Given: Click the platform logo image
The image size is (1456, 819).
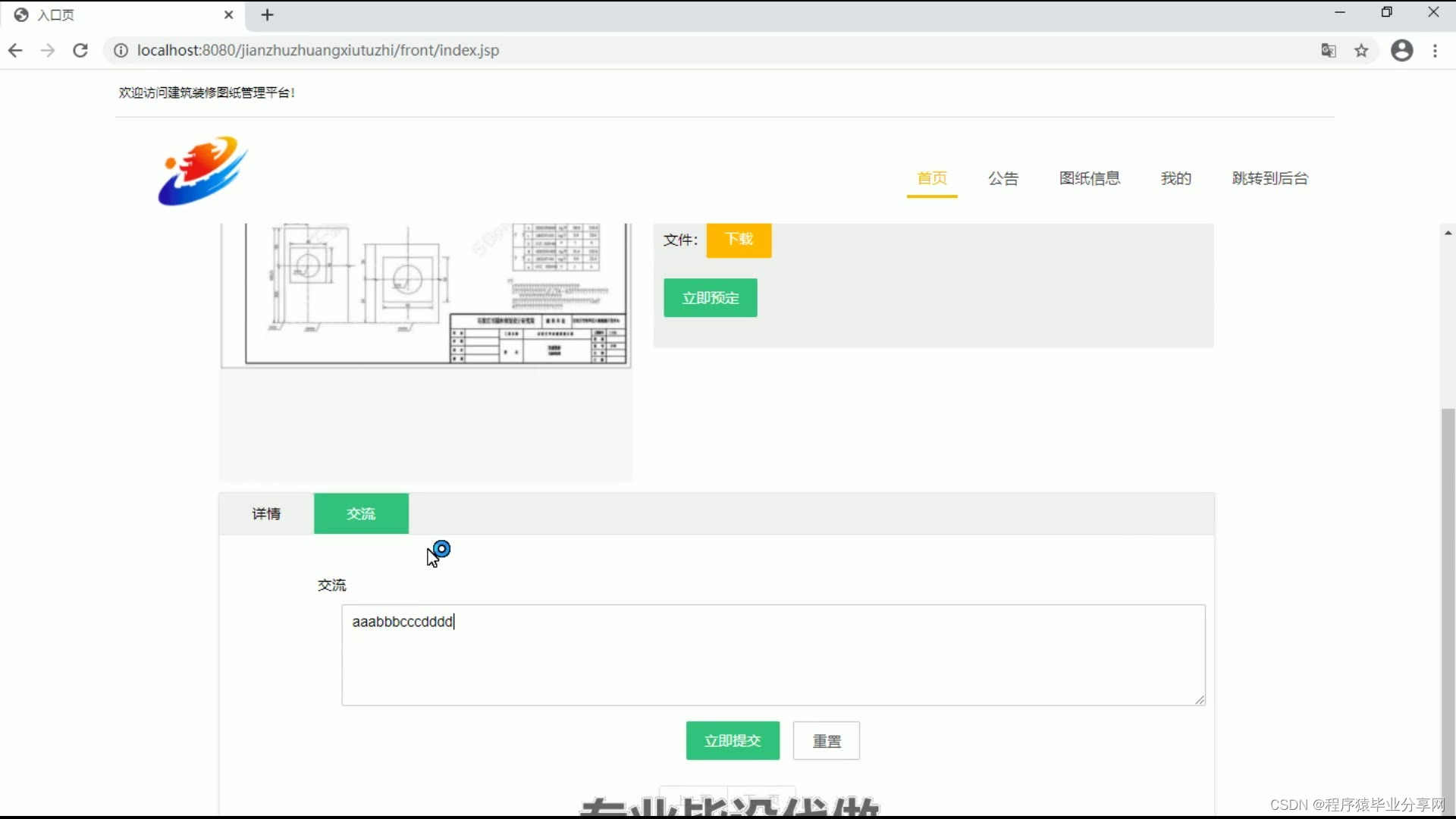Looking at the screenshot, I should tap(202, 171).
